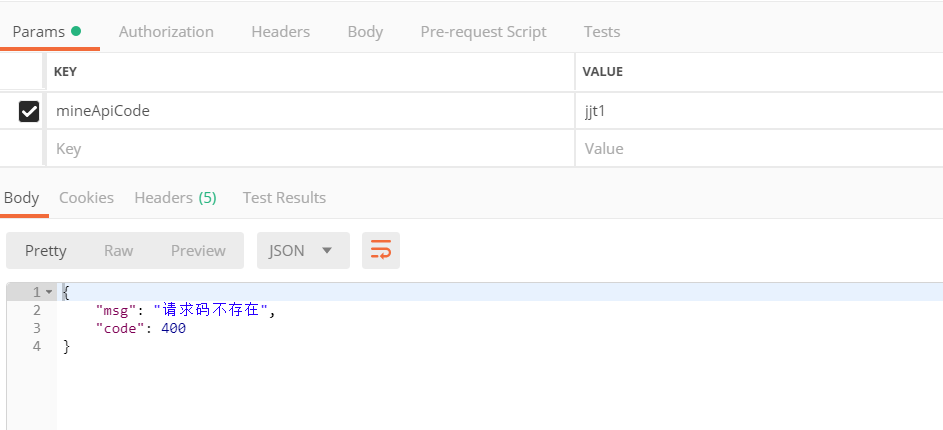Viewport: 943px width, 430px height.
Task: Select the request Body tab
Action: pos(365,32)
